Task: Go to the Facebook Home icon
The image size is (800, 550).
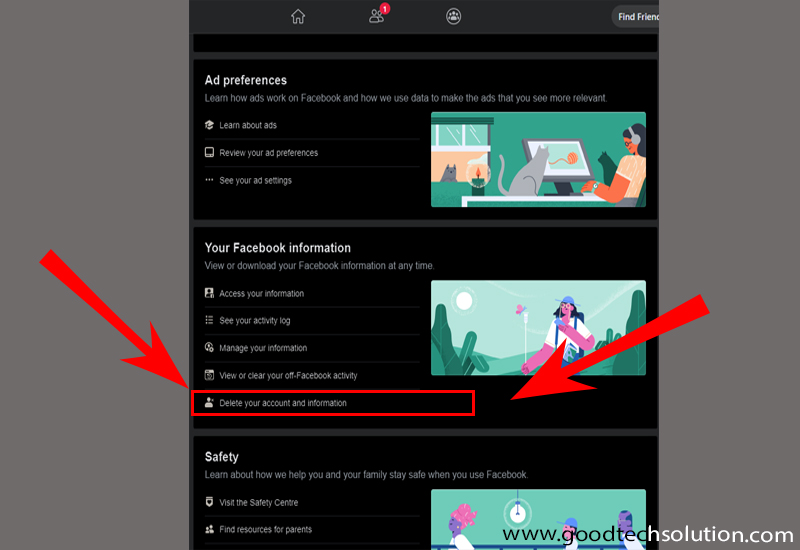Action: pos(298,17)
